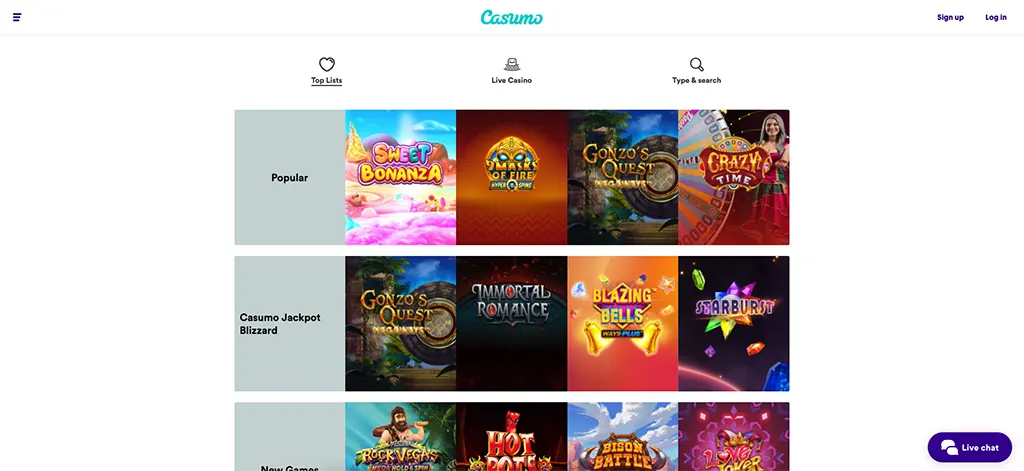Open the Popular list category tile
Viewport: 1024px width, 471px height.
[290, 177]
